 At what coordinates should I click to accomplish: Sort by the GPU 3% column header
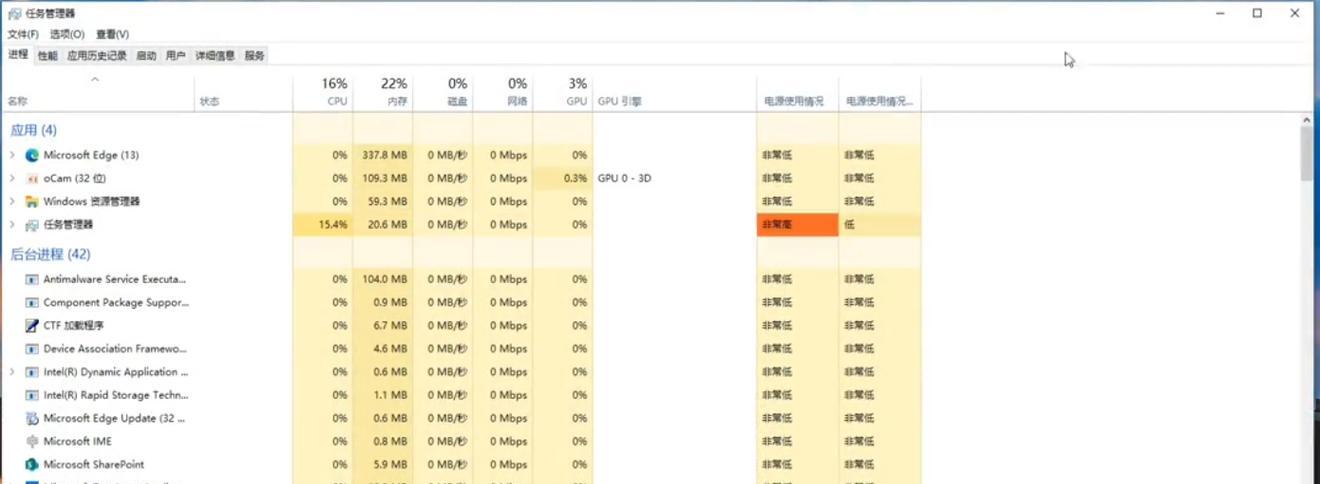[563, 92]
